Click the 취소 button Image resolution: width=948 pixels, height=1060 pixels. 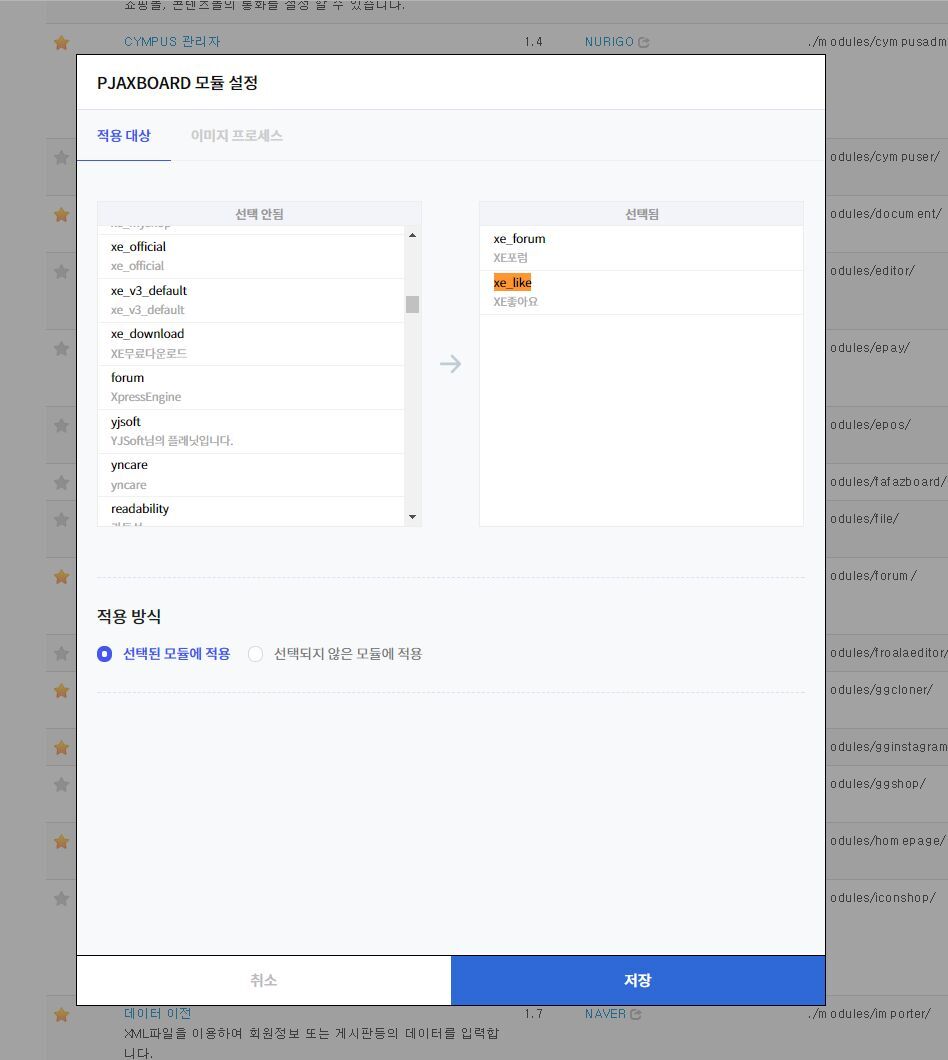[264, 980]
